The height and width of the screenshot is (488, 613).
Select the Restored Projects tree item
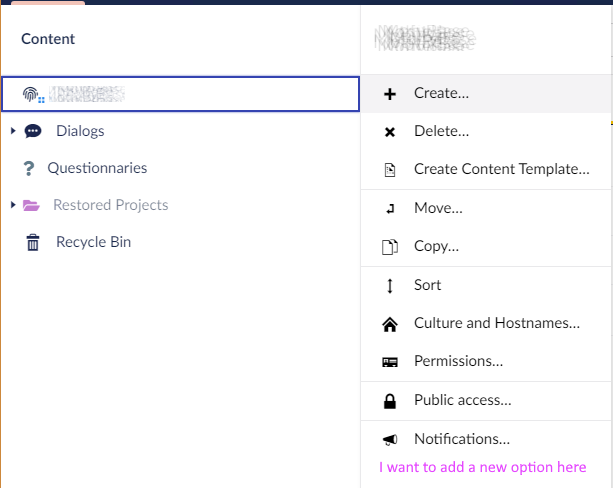[111, 205]
